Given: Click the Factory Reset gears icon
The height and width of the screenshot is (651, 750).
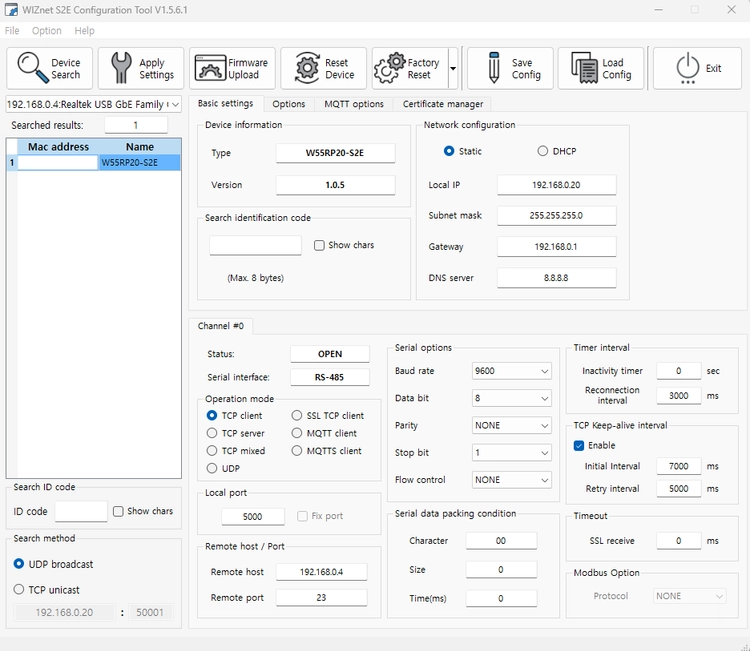Looking at the screenshot, I should 390,68.
